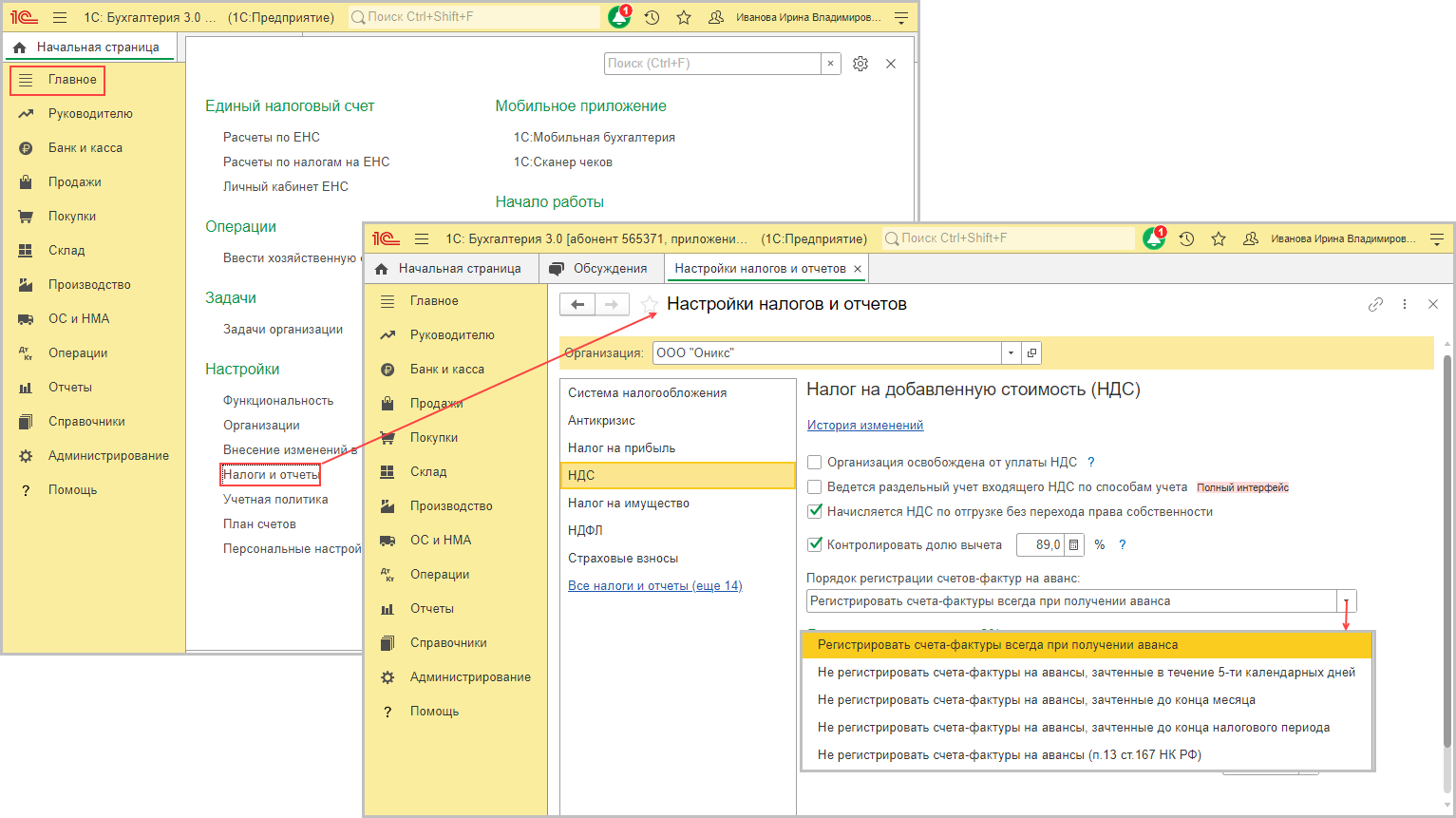Open the История изменений link
1456x818 pixels.
[865, 426]
